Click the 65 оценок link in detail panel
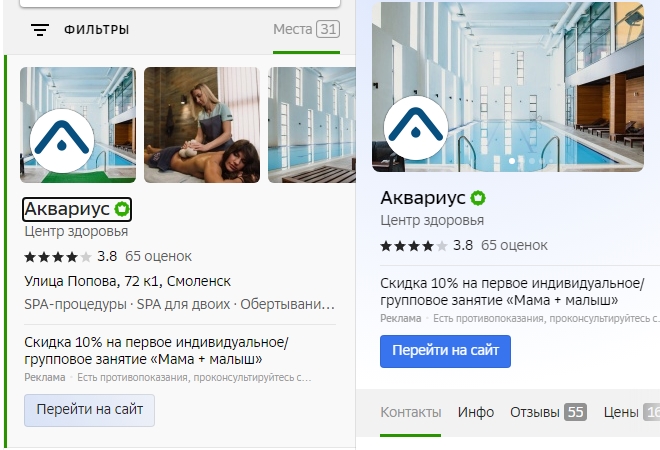The height and width of the screenshot is (450, 660). pos(514,245)
